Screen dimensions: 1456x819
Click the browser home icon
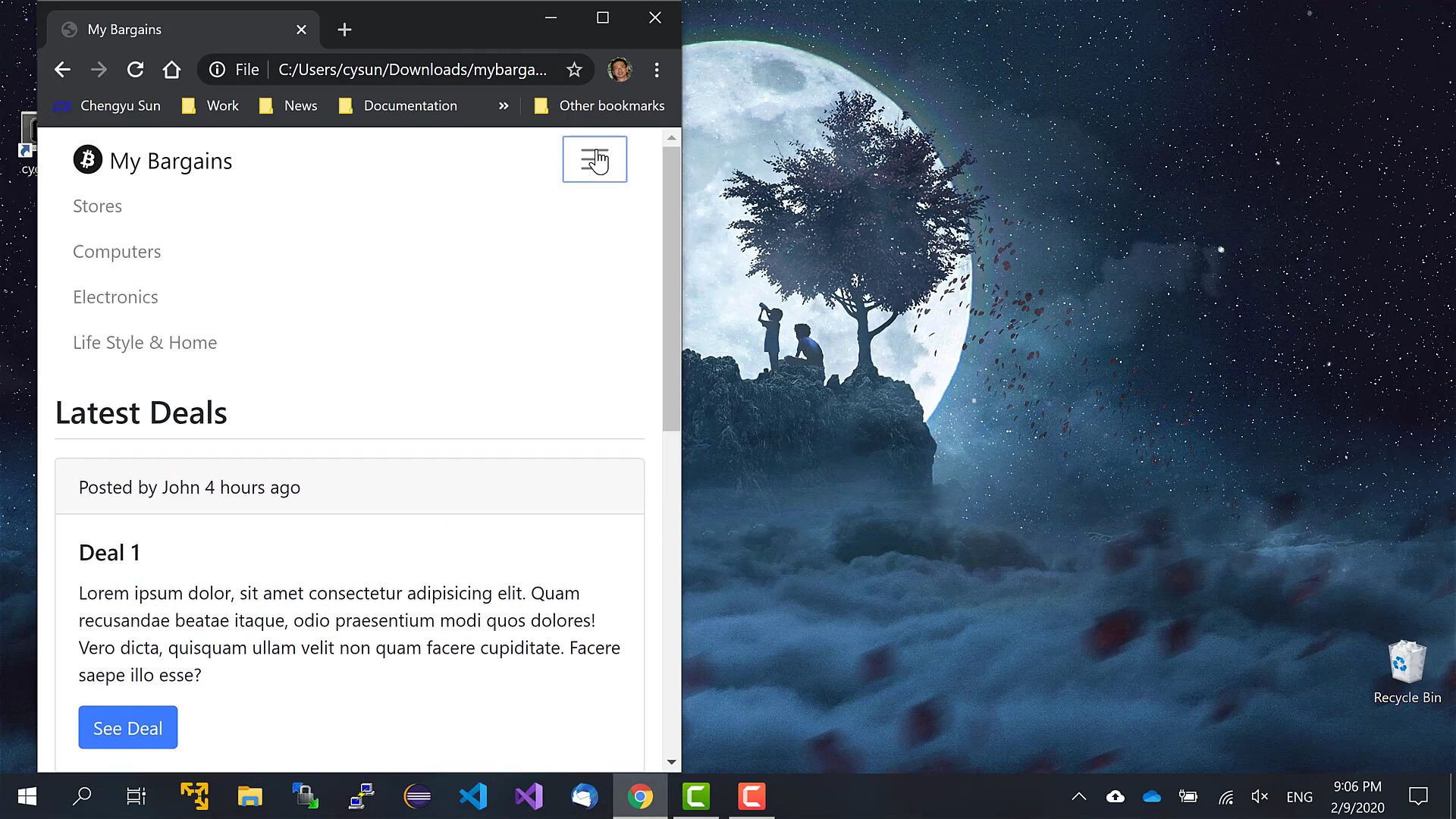pyautogui.click(x=171, y=70)
